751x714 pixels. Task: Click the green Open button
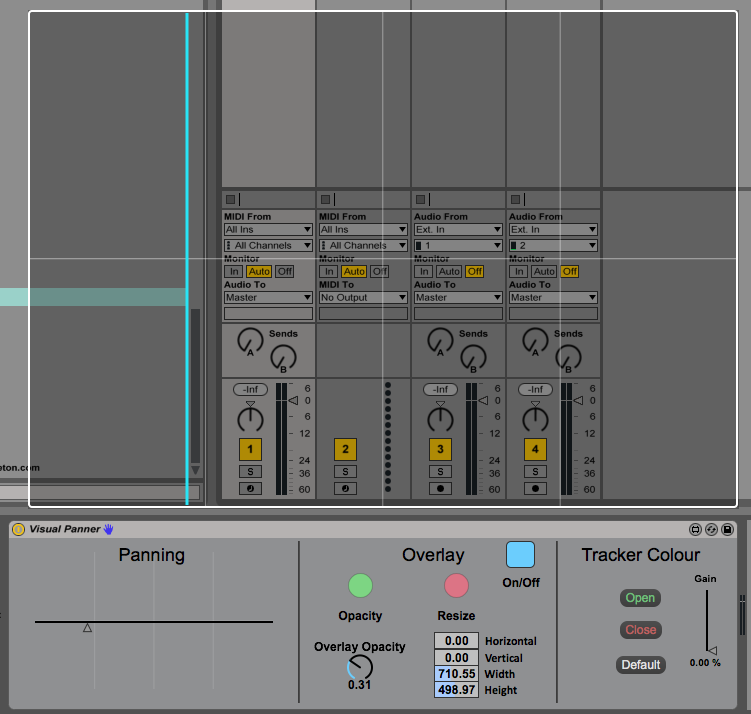pyautogui.click(x=640, y=598)
